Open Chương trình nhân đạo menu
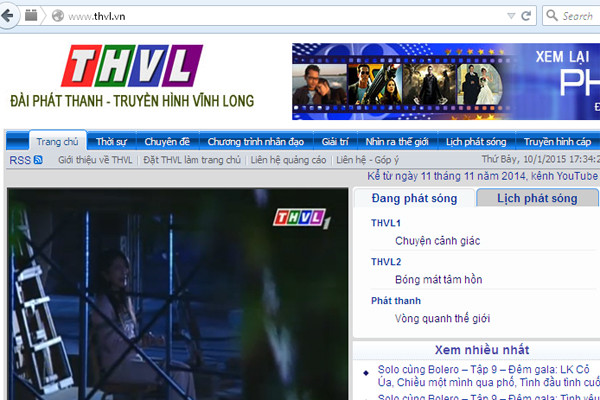This screenshot has width=600, height=400. 256,142
